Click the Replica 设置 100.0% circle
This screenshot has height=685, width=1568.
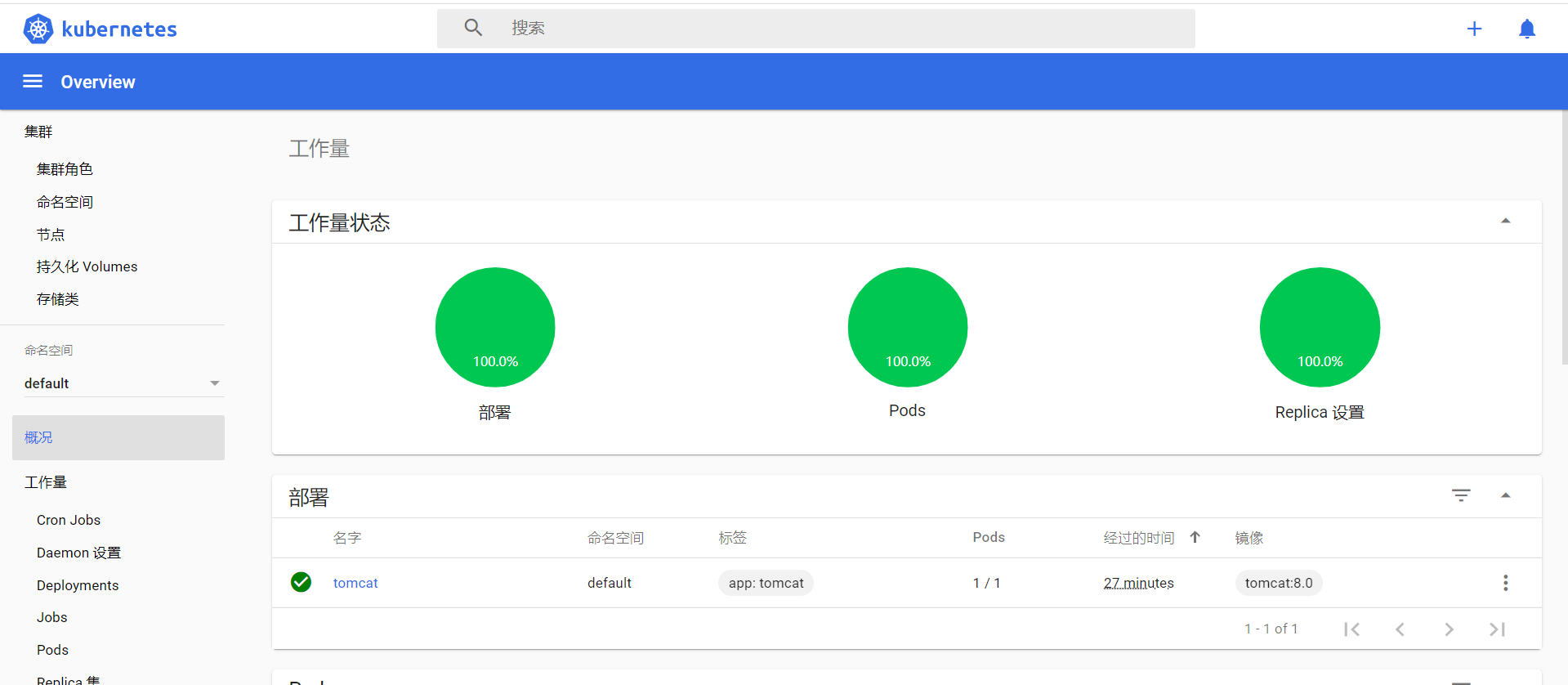click(1320, 327)
